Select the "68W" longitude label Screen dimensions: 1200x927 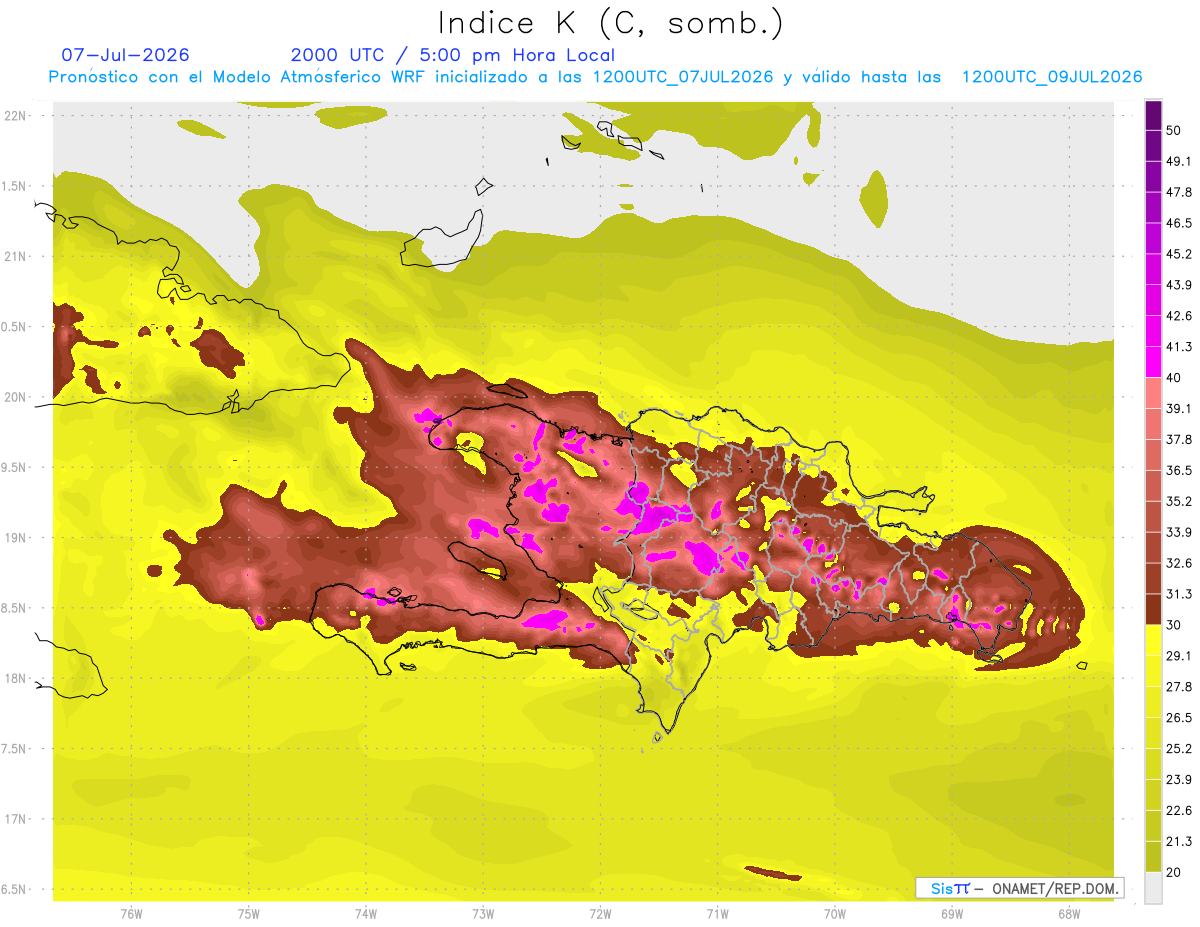click(1069, 914)
